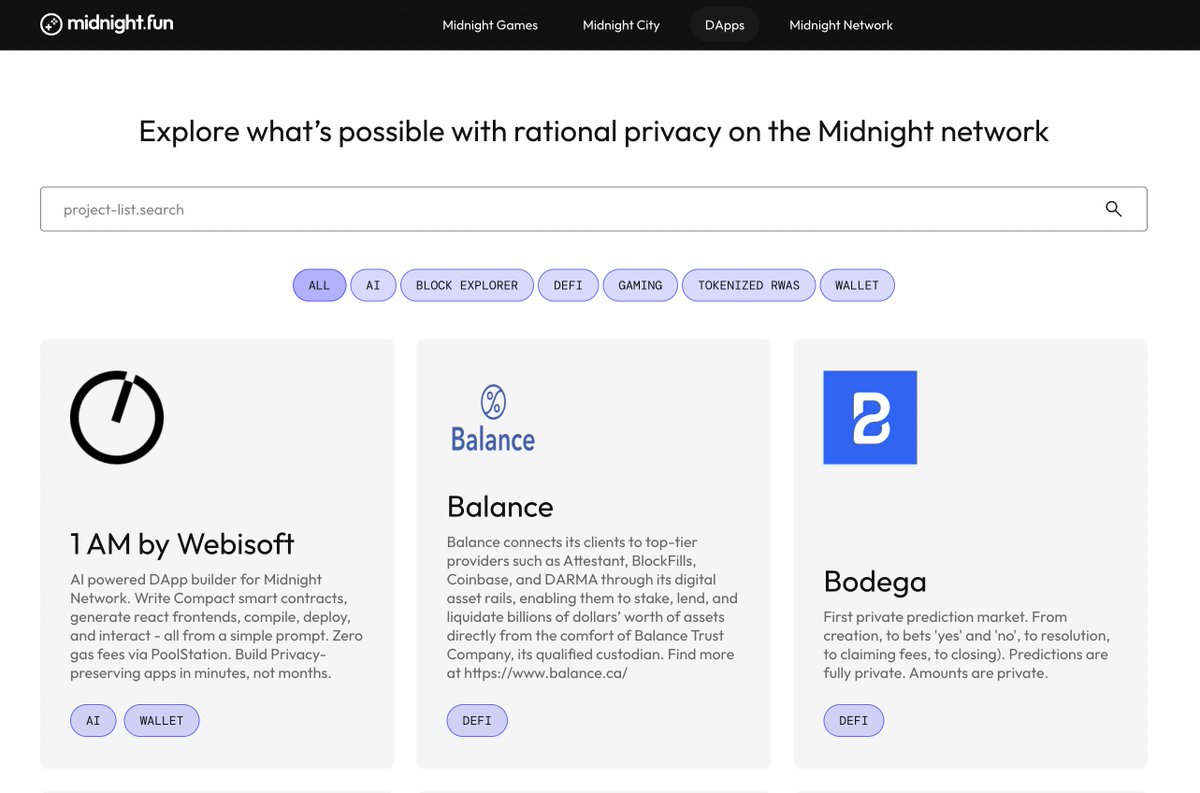The image size is (1200, 793).
Task: Click the AI tag on the 1 AM card
Action: pyautogui.click(x=93, y=720)
